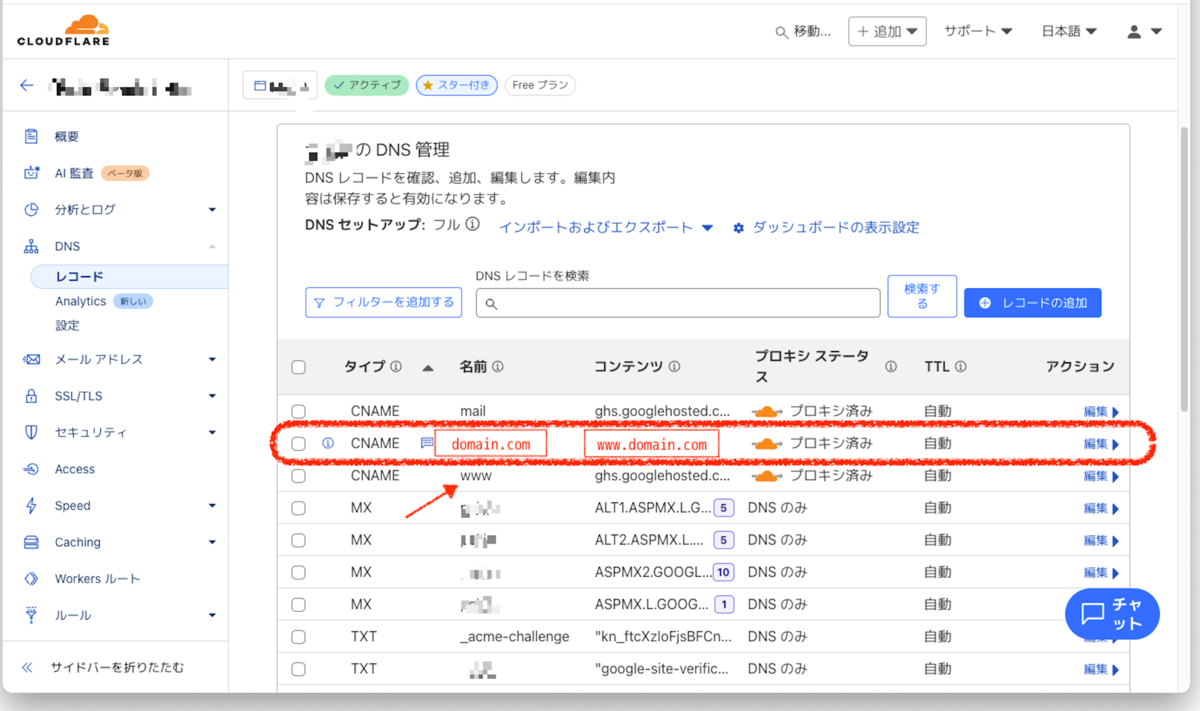
Task: Open the サポート dropdown
Action: [979, 32]
